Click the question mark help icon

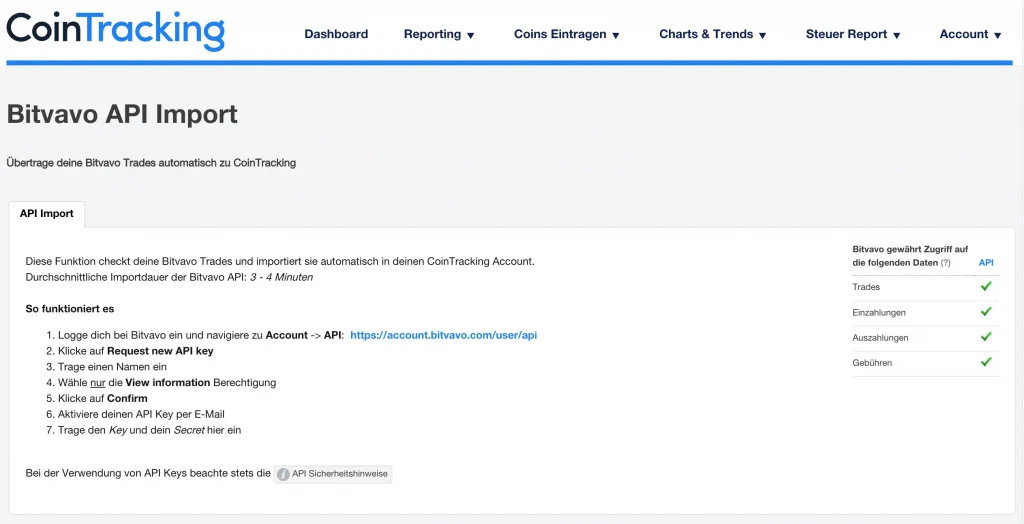pyautogui.click(x=945, y=263)
